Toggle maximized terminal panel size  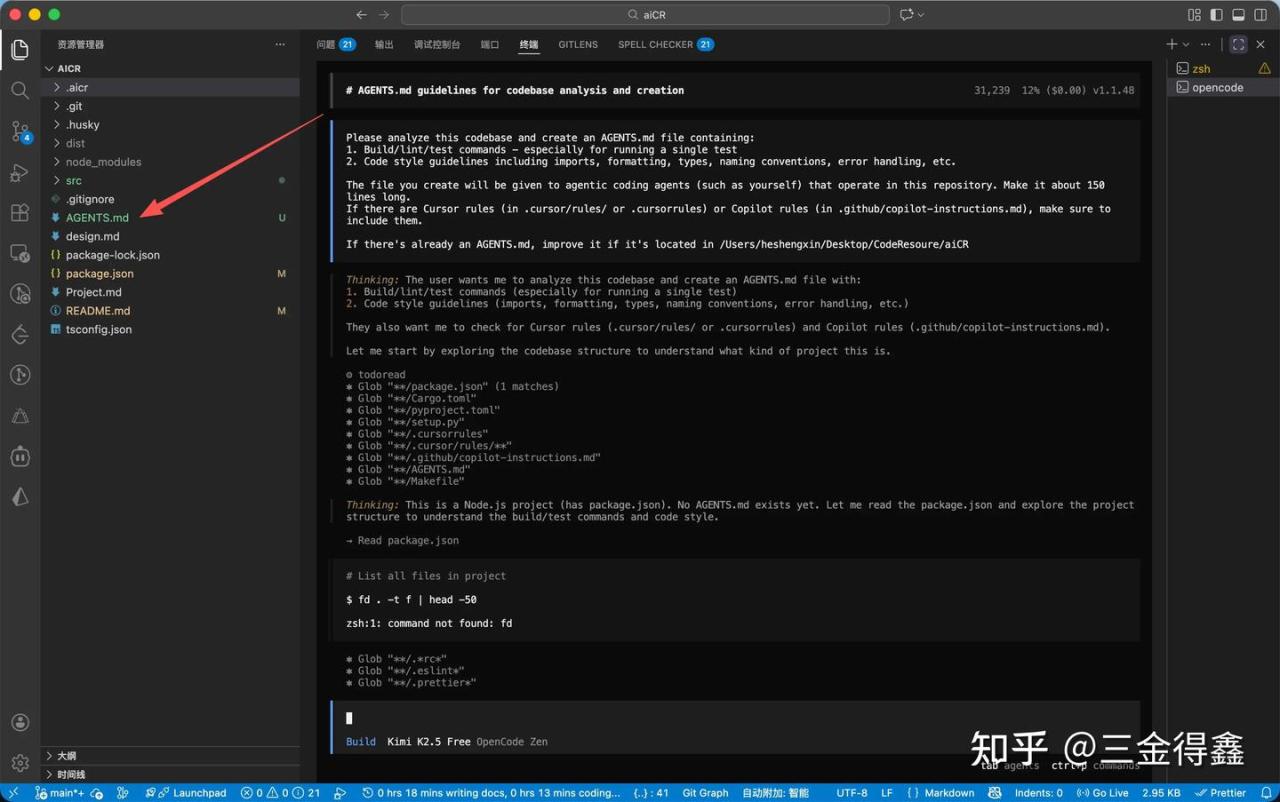(1238, 44)
